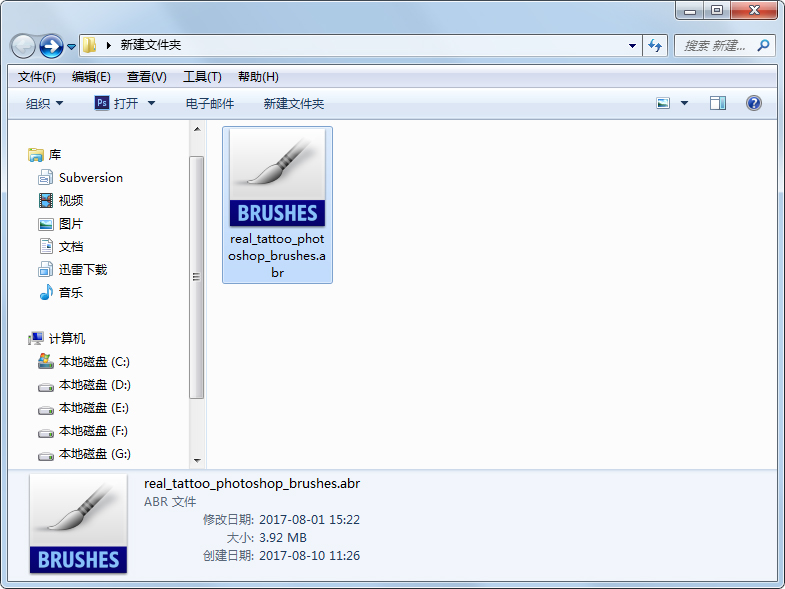Screen dimensions: 785x589
Task: Click the 创建日期 value 2017-08-10 11:26
Action: point(309,556)
